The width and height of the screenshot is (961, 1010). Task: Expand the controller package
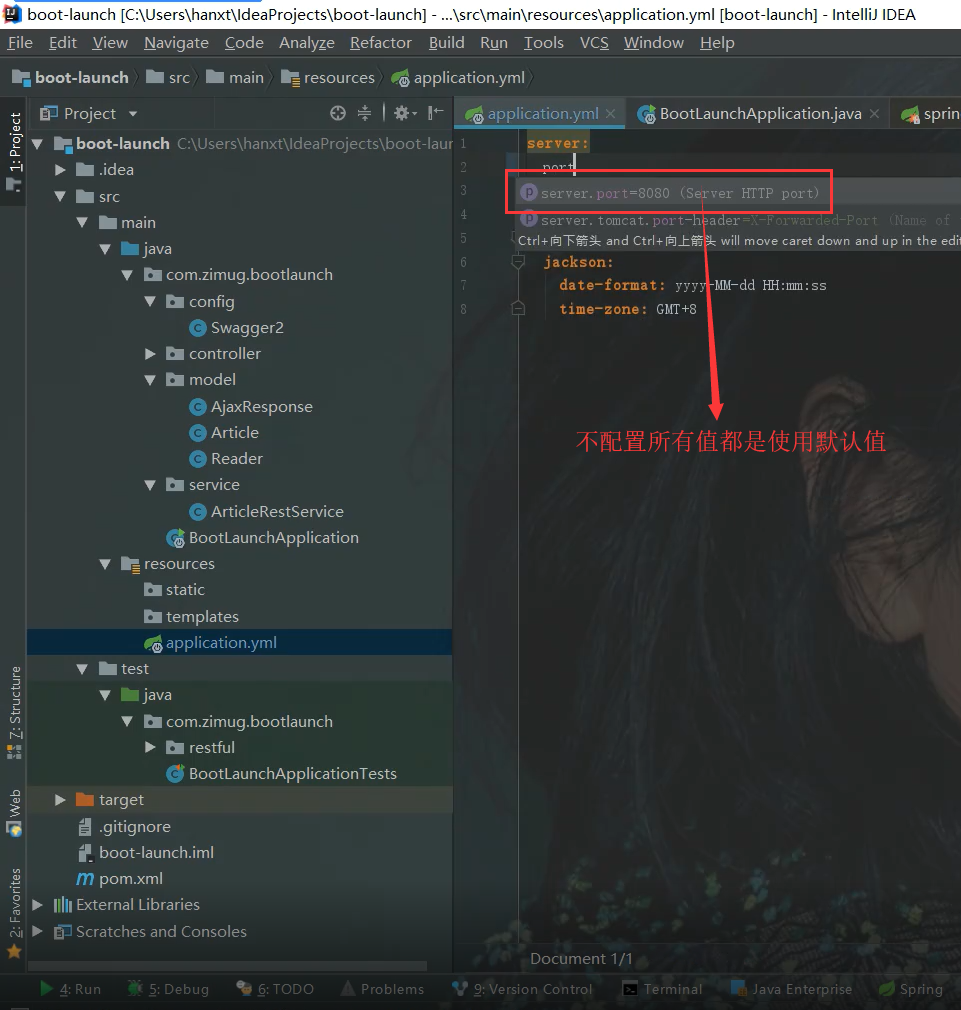coord(150,354)
